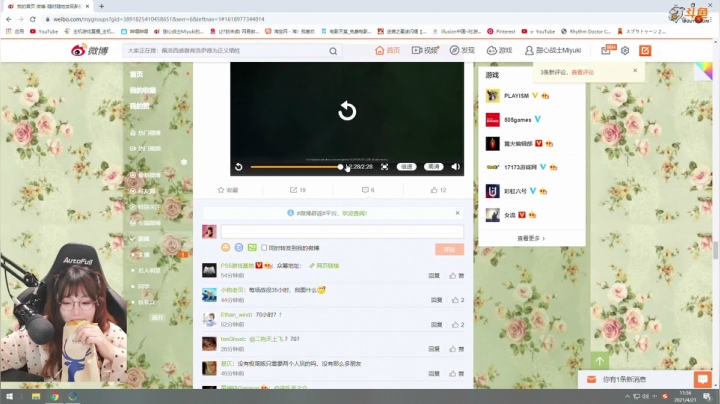Open the 倍速 playback speed selector
720x404 pixels.
(x=406, y=167)
